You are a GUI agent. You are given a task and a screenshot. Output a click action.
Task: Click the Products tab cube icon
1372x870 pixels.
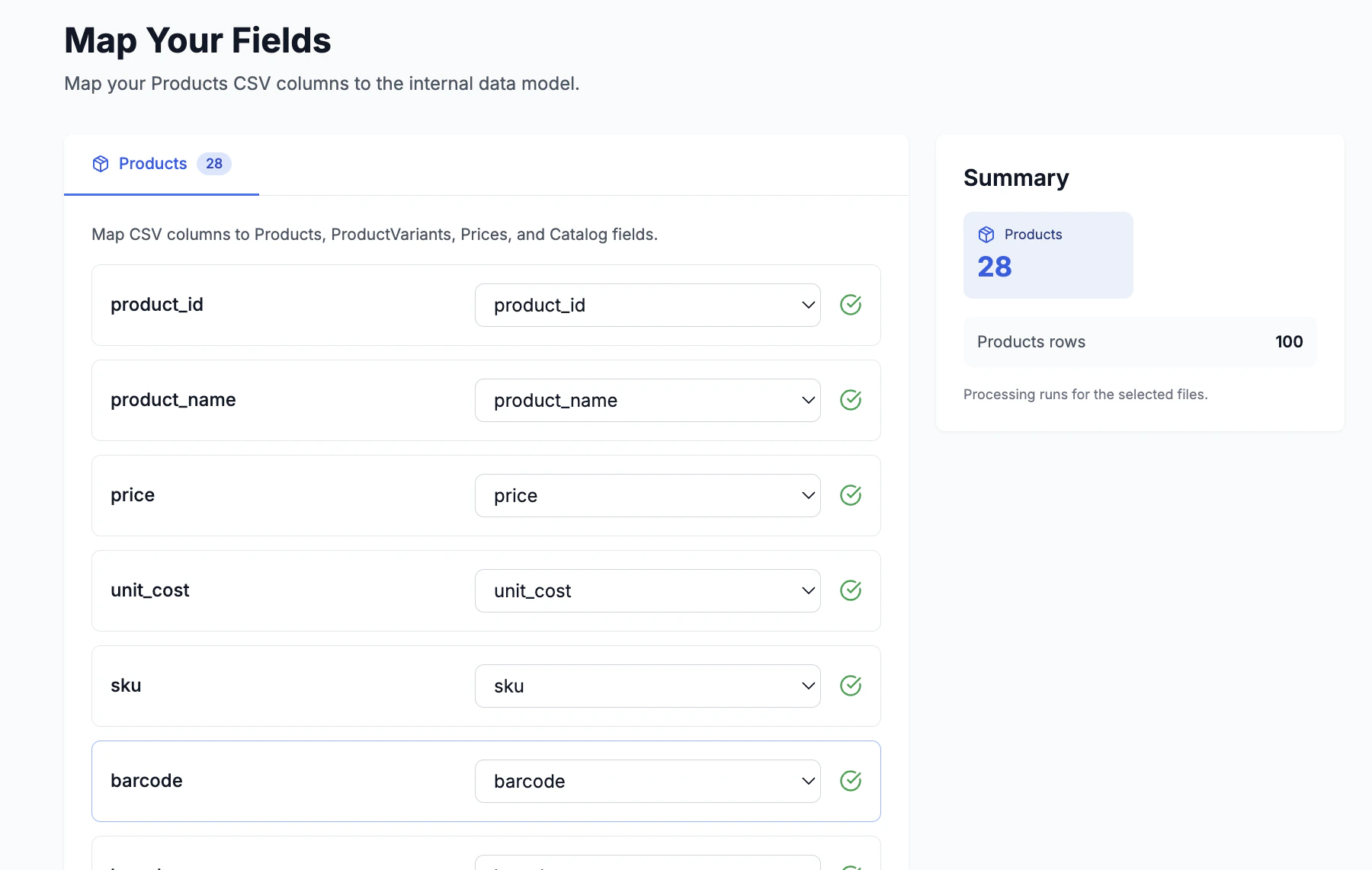point(101,164)
